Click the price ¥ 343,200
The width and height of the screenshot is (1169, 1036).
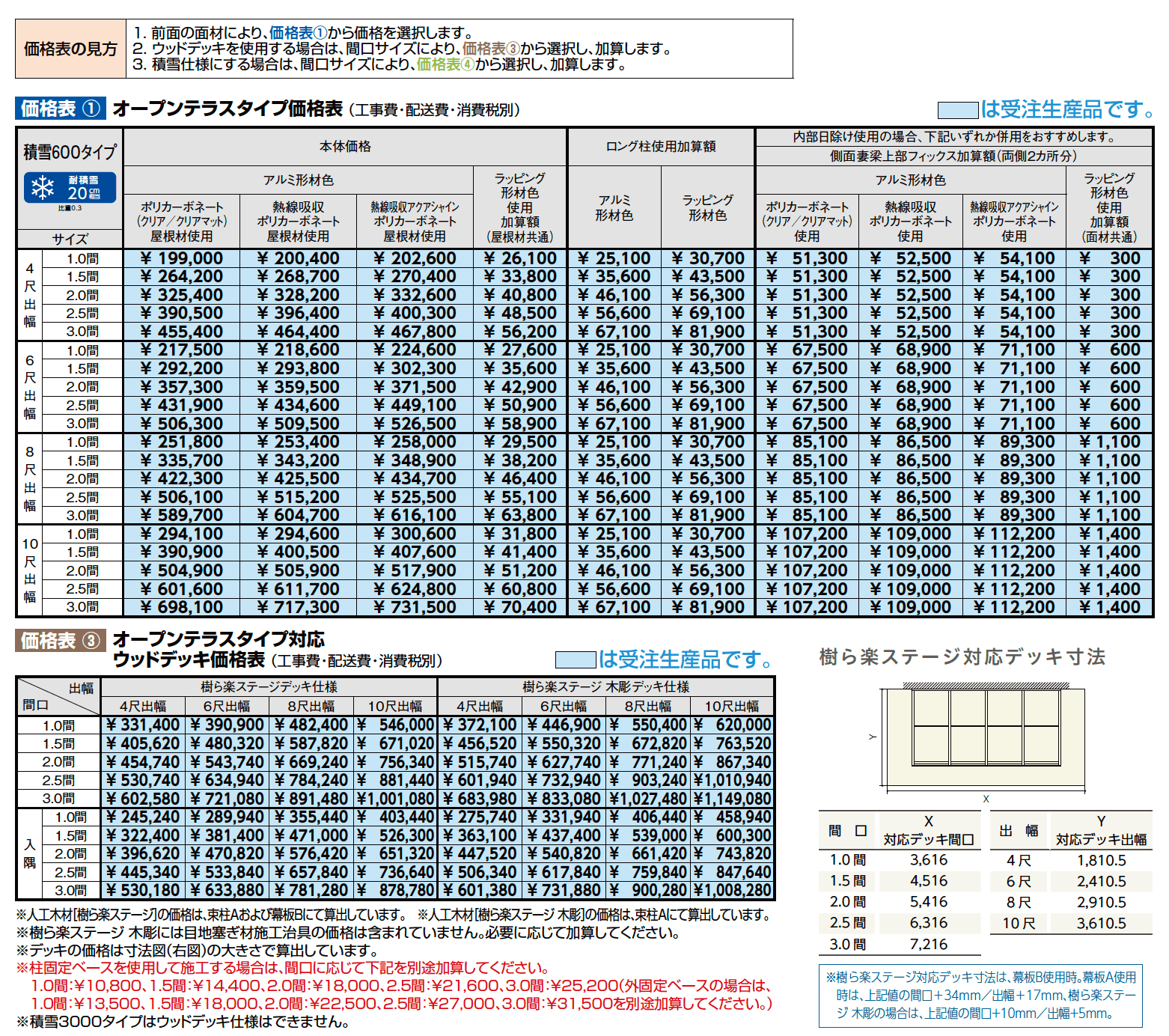(298, 460)
